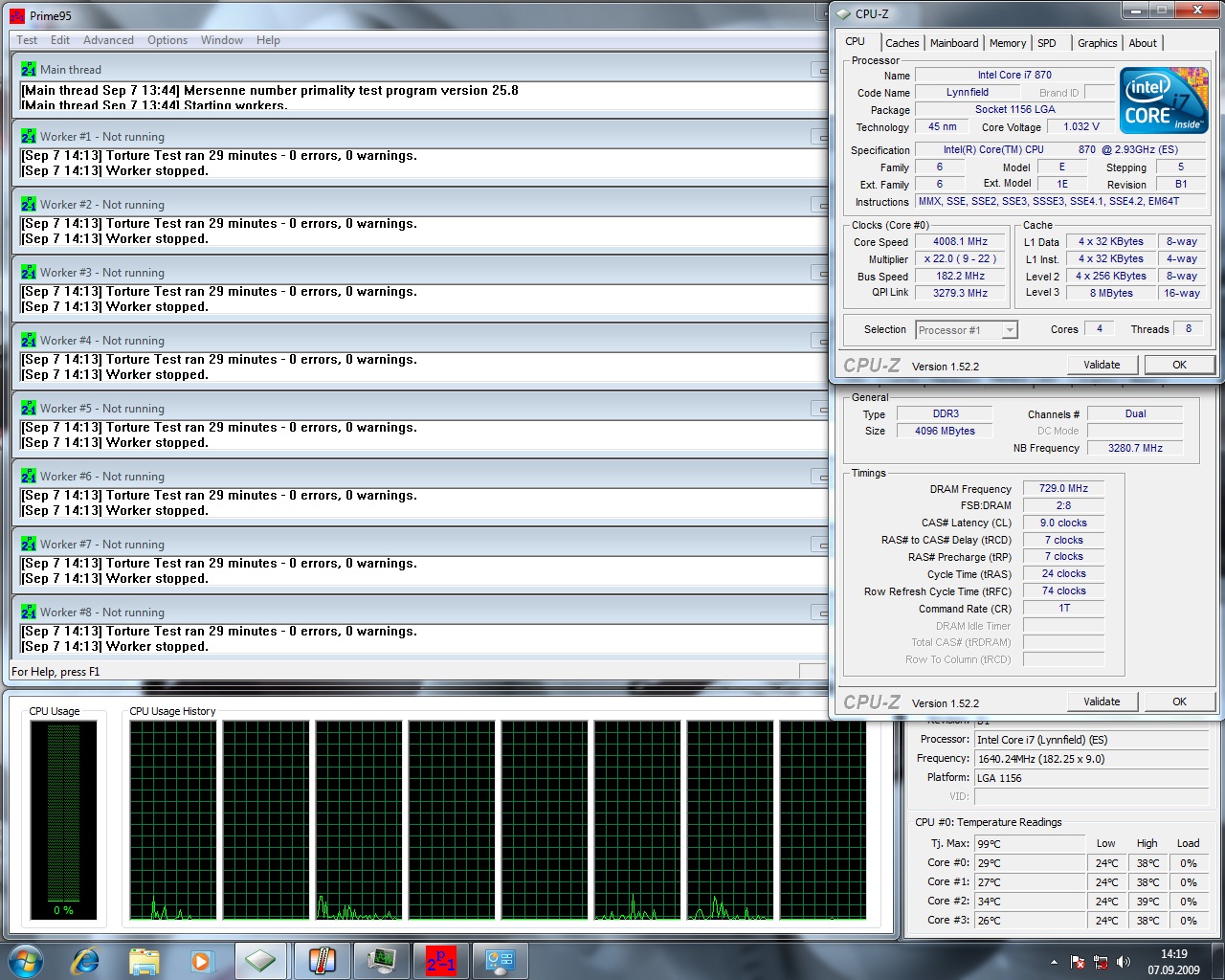Switch to the thermometer temperature app on taskbar
Viewport: 1225px width, 980px height.
322,960
